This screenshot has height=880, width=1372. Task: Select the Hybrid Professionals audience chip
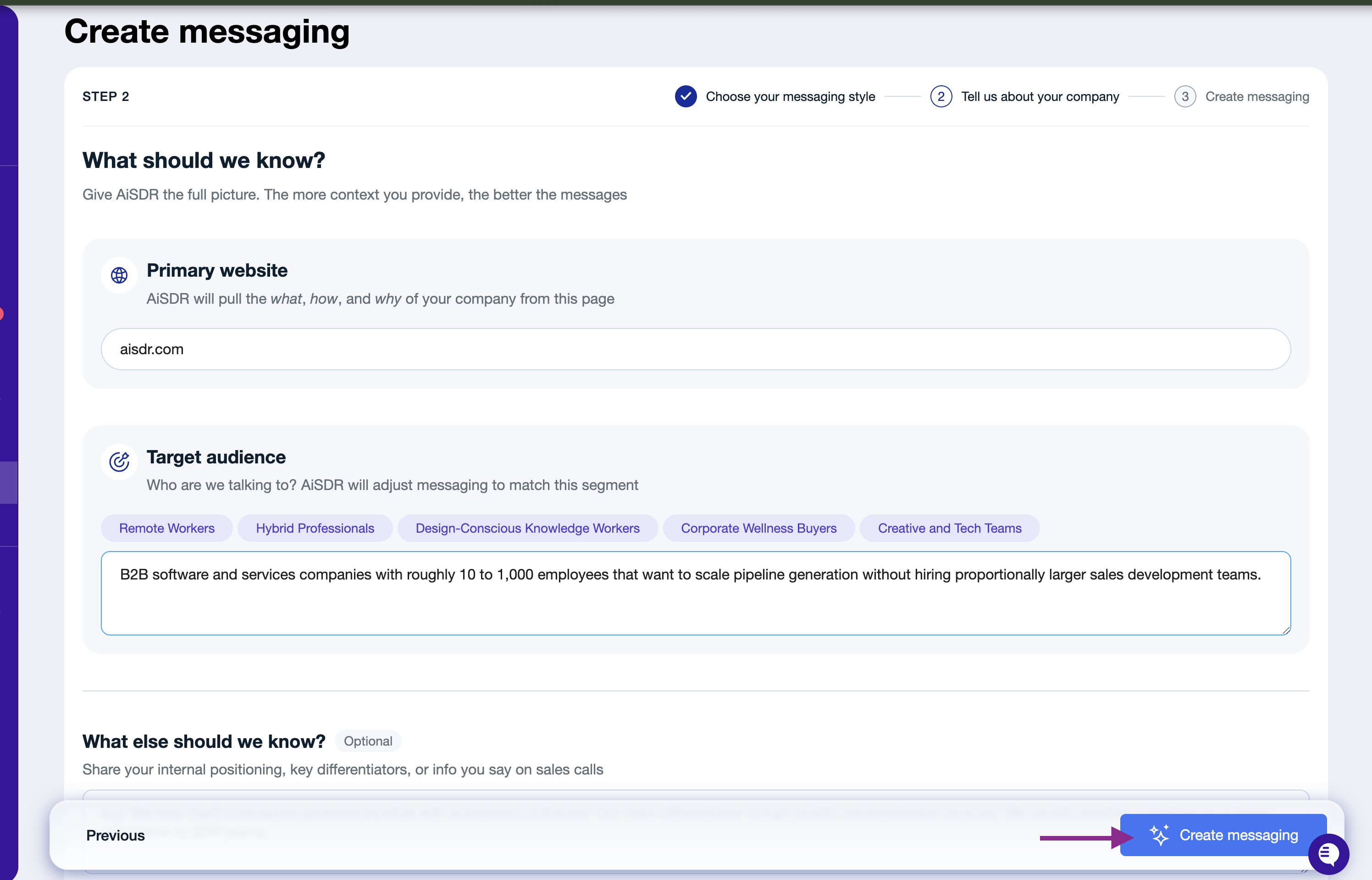coord(315,528)
